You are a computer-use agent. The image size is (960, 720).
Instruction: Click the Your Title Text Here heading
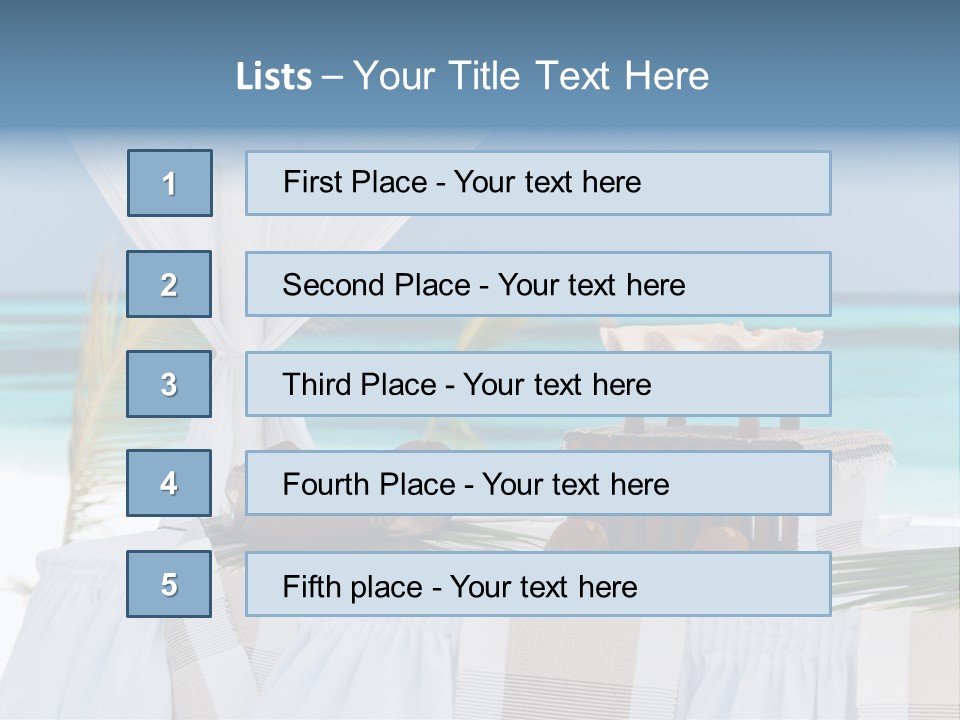coord(531,76)
